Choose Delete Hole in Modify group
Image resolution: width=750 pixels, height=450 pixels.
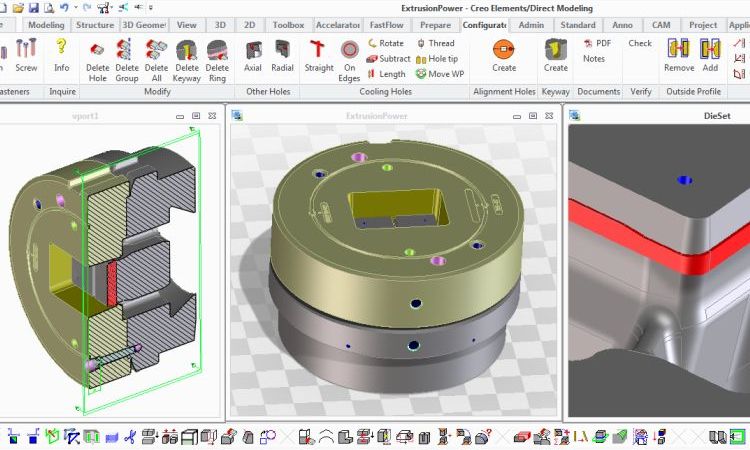pos(98,61)
